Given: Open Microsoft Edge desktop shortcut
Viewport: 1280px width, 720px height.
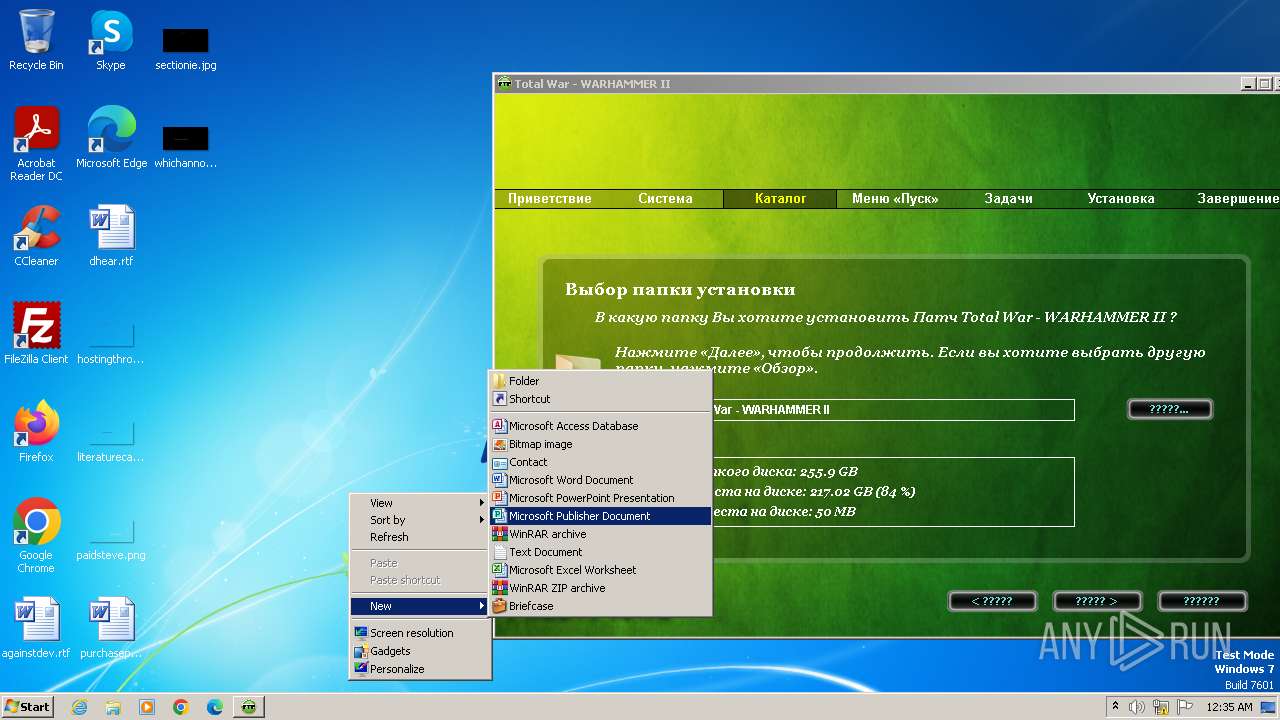Looking at the screenshot, I should (111, 138).
